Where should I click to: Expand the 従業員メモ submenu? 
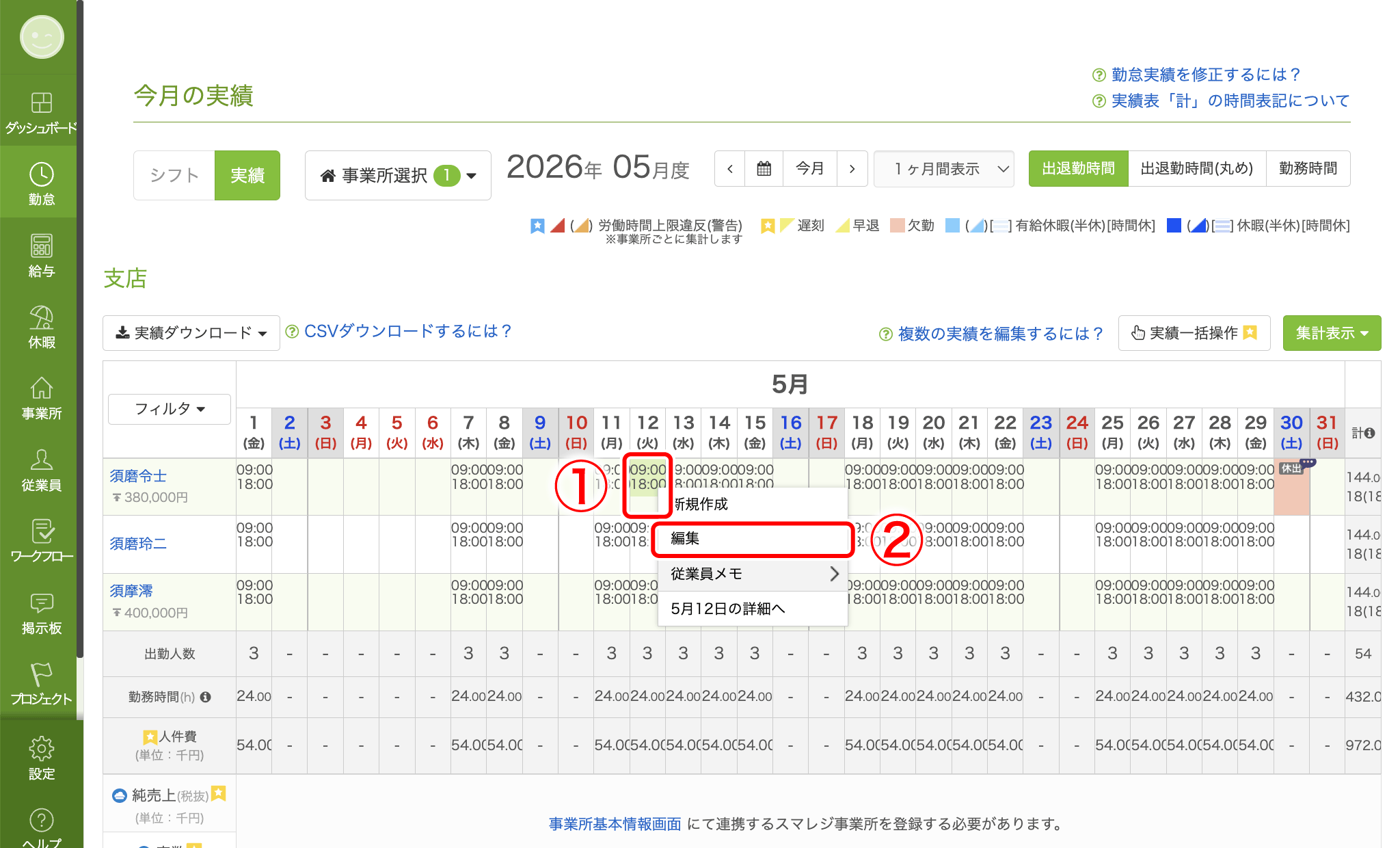[x=753, y=574]
